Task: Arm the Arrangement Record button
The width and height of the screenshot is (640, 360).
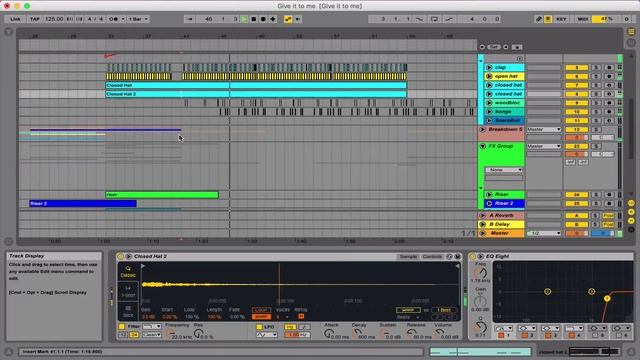Action: 263,19
